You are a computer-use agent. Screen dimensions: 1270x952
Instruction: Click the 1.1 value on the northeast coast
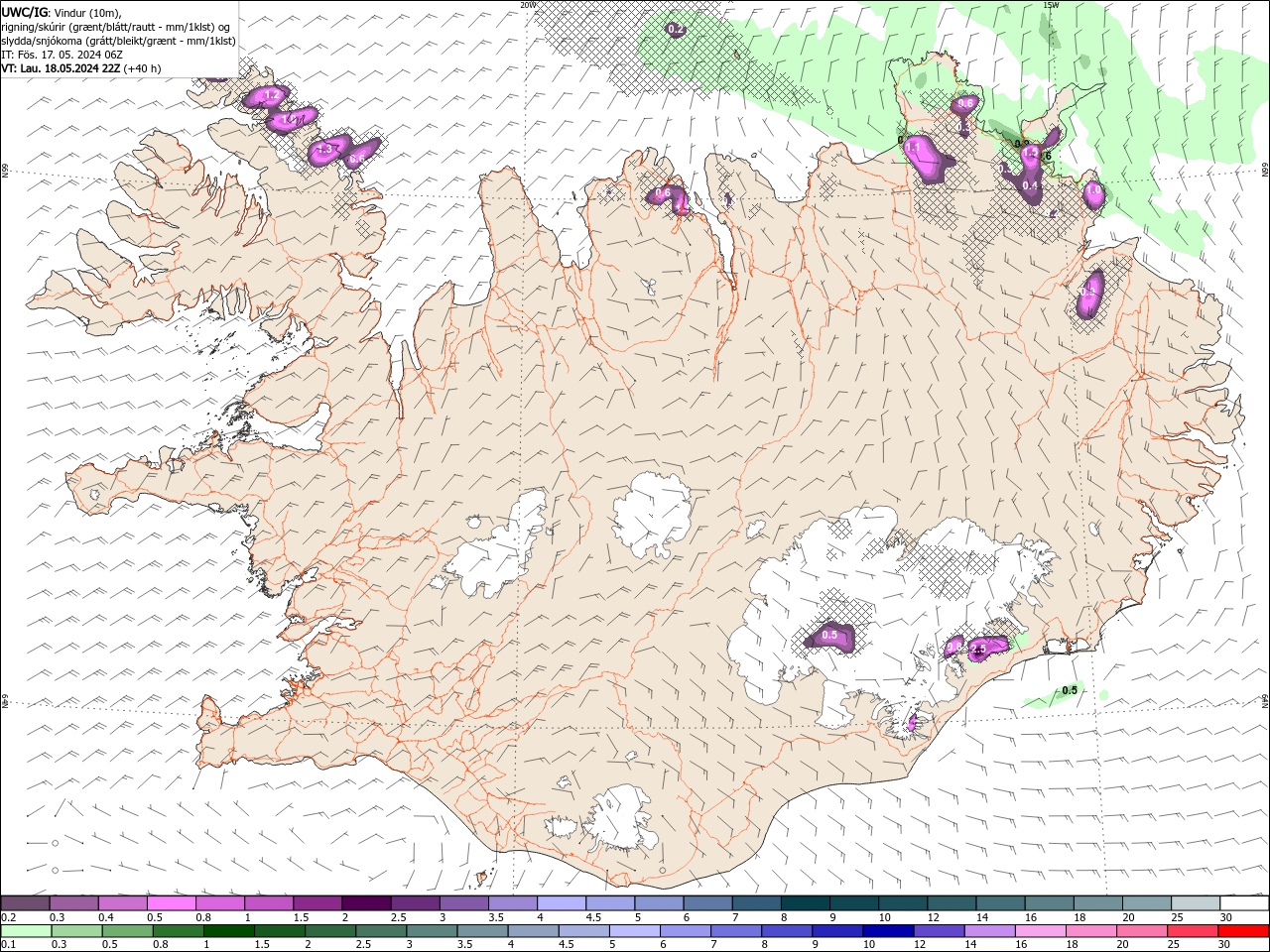914,147
